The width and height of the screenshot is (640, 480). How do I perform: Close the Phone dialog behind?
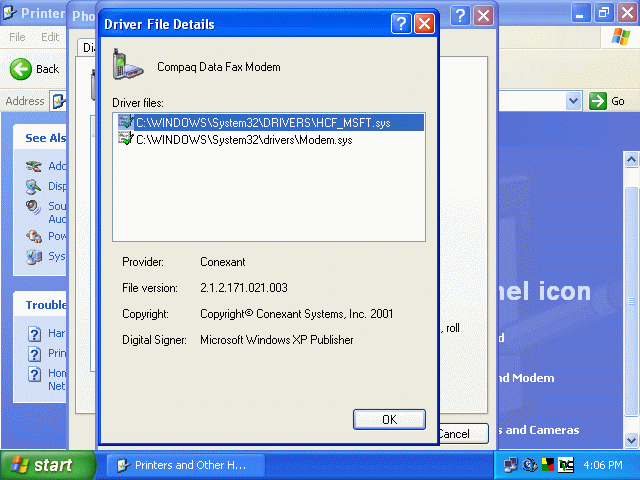484,16
